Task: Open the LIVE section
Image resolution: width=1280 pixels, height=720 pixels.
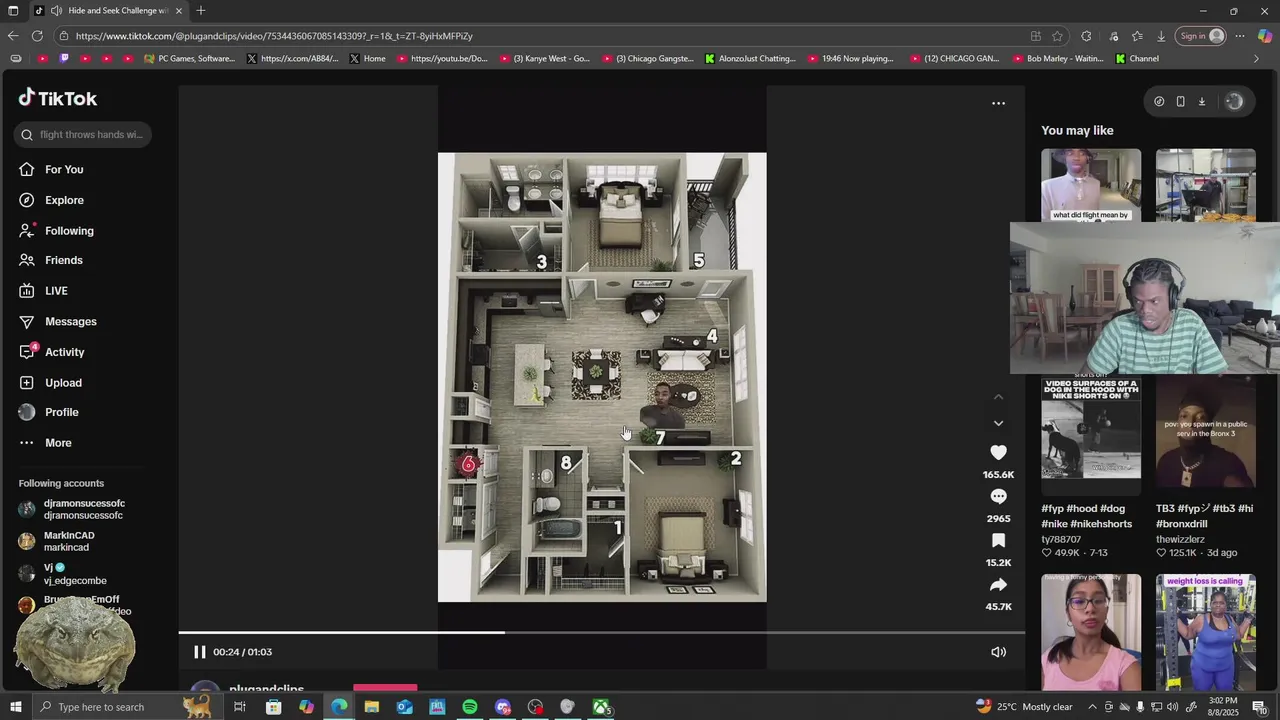Action: point(56,291)
